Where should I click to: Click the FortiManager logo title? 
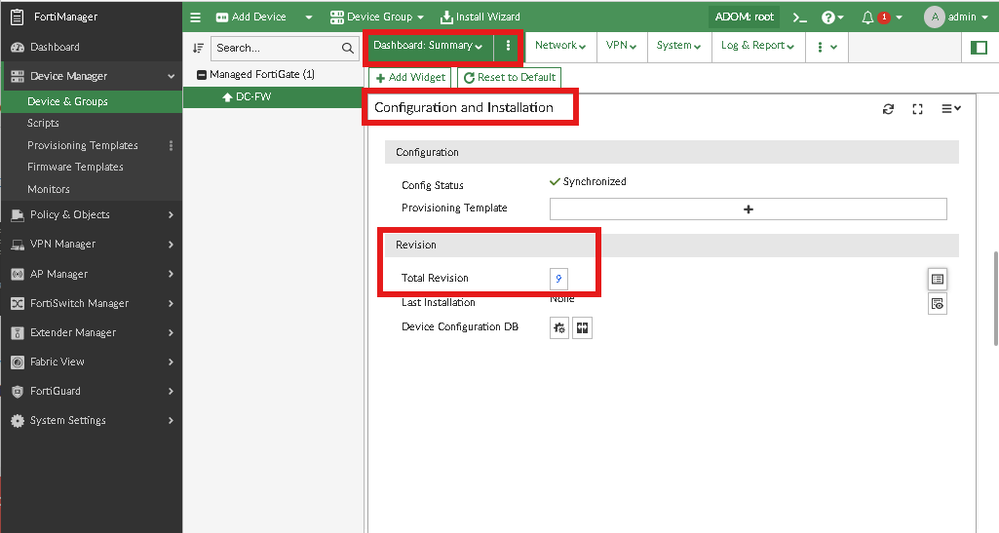click(x=55, y=17)
